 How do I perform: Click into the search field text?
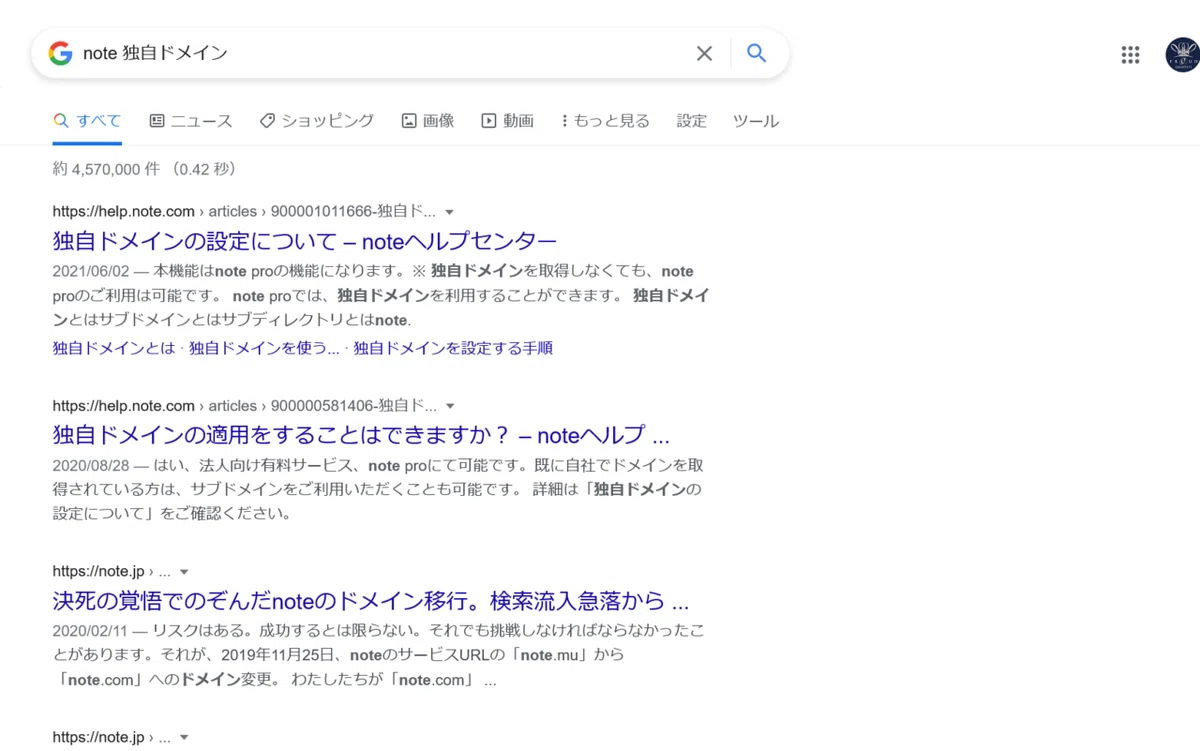tap(155, 53)
